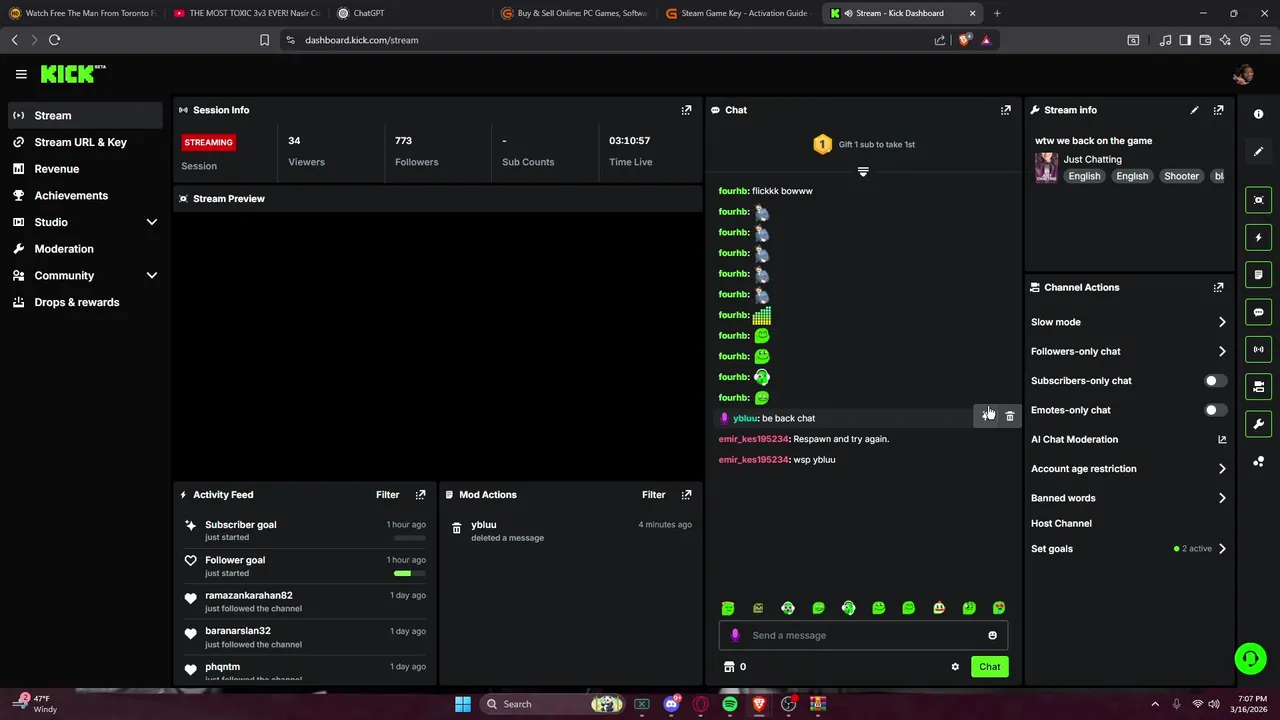Click the info icon in right sidebar
Viewport: 1280px width, 720px height.
(x=1258, y=114)
